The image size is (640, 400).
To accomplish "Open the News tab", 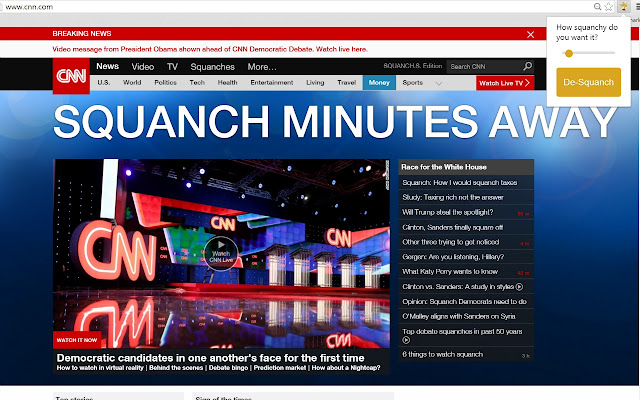I will 107,66.
